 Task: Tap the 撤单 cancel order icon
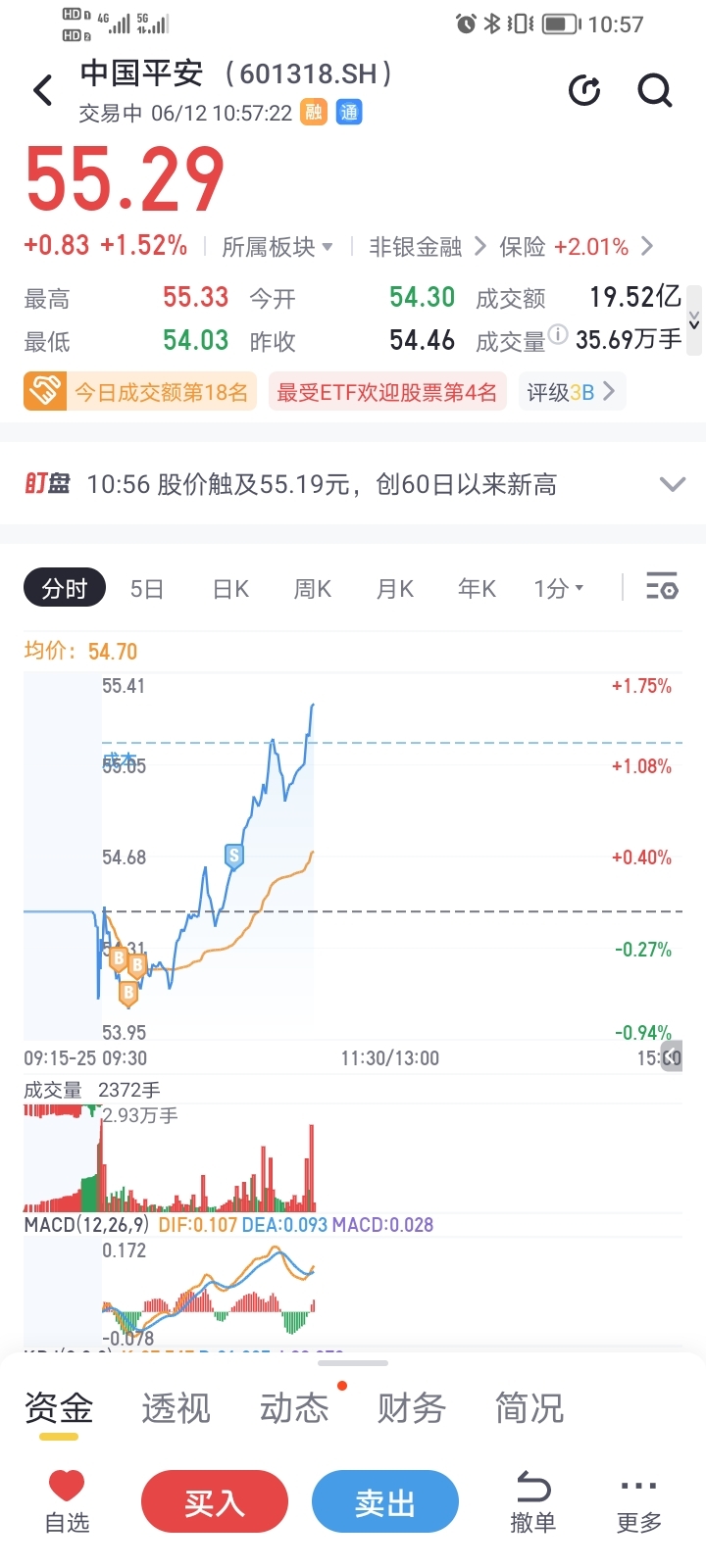[x=532, y=1501]
